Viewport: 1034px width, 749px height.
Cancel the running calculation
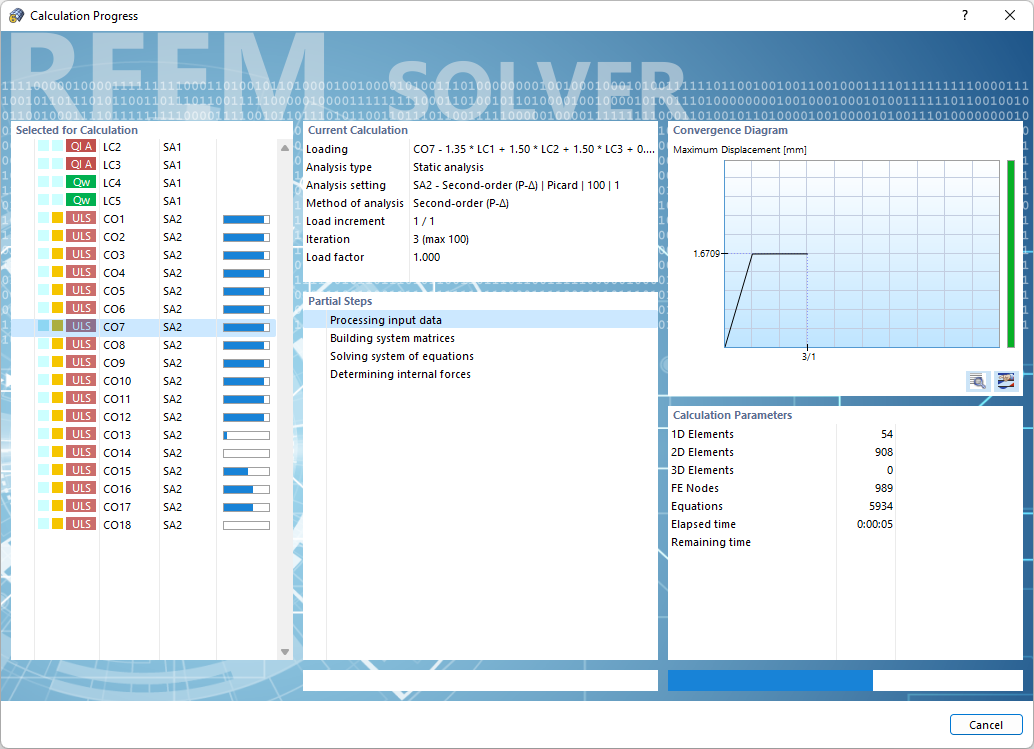[986, 724]
